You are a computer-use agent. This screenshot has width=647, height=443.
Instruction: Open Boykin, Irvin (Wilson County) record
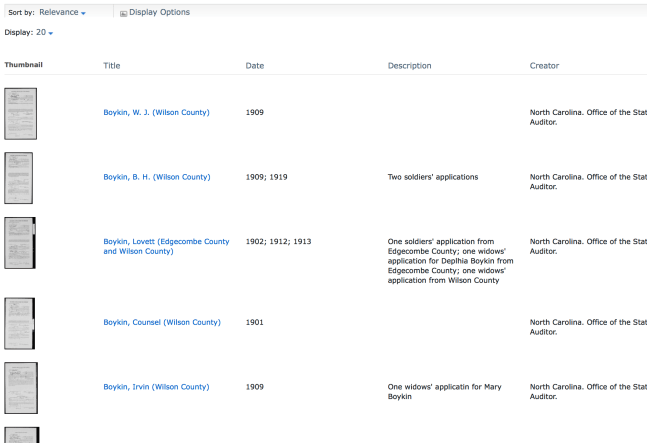point(156,387)
